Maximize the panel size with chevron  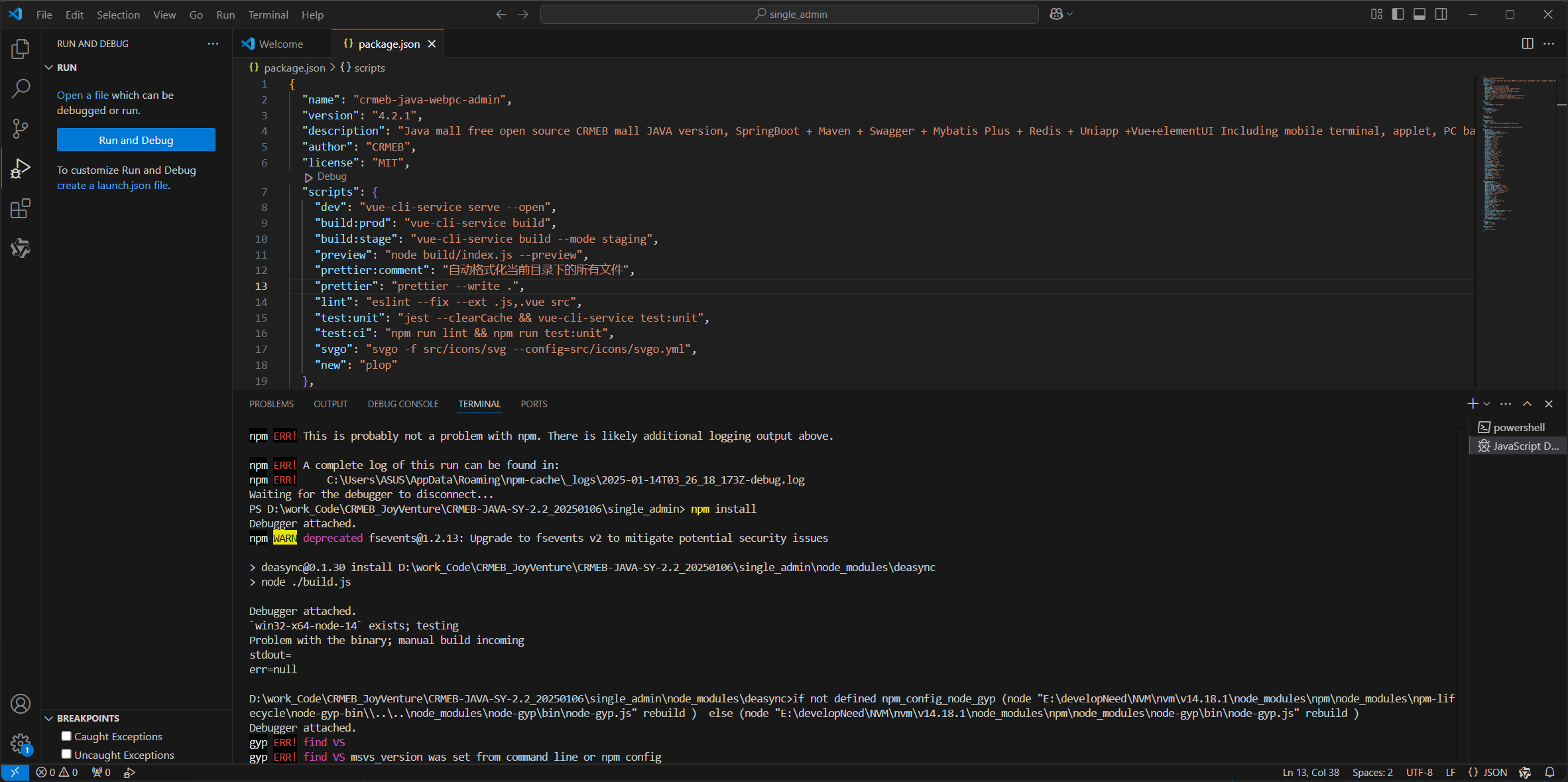1527,404
